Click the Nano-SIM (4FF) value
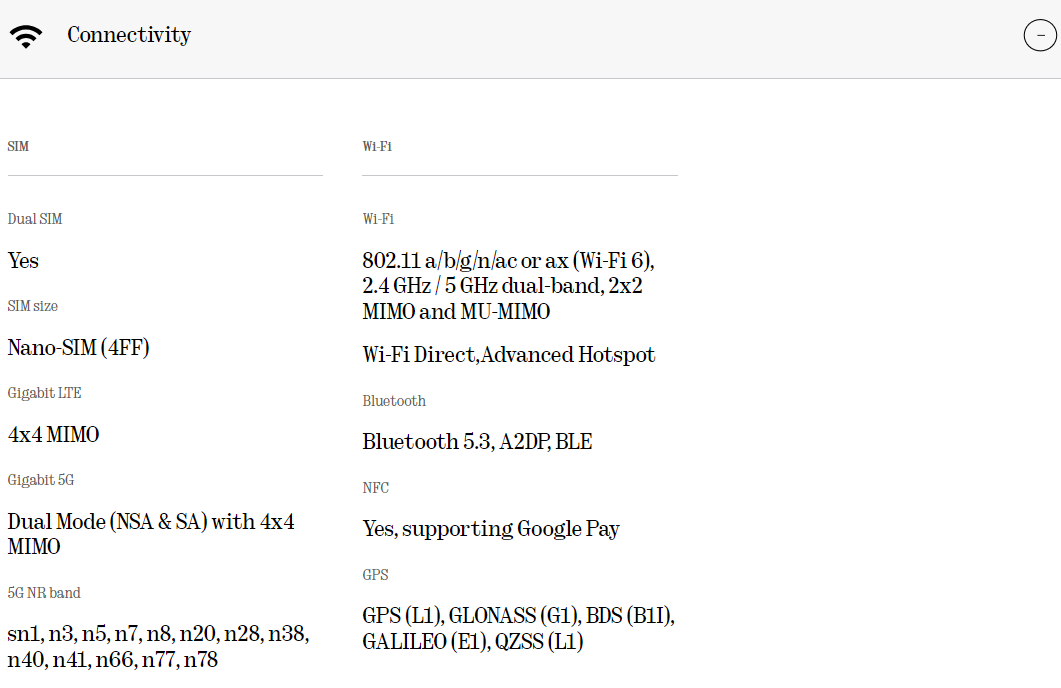This screenshot has width=1061, height=688. pyautogui.click(x=78, y=348)
